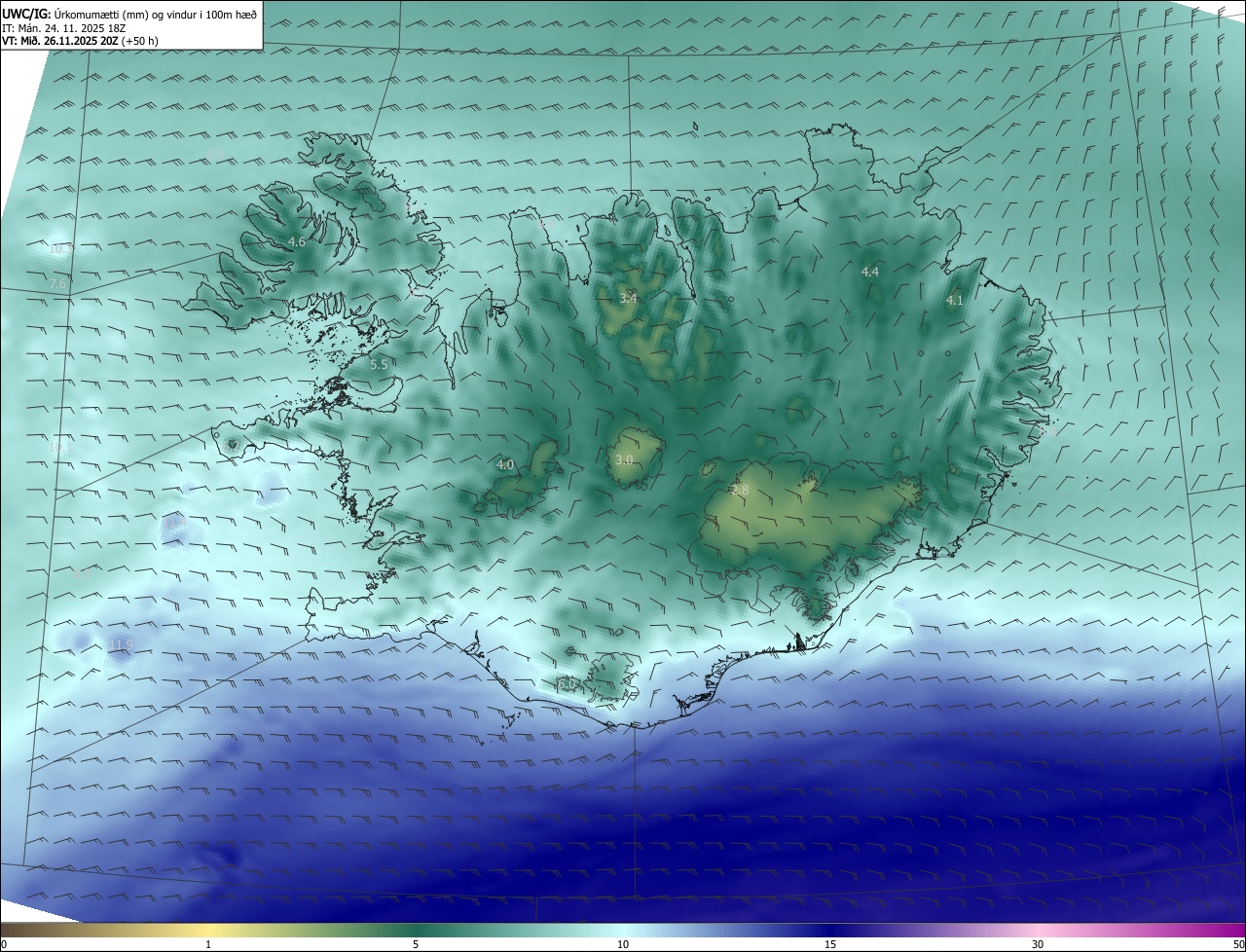Click the 3.4 value label on the map

pos(628,298)
